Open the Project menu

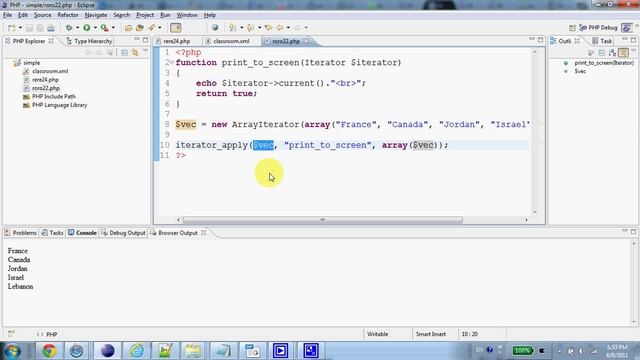(x=145, y=15)
